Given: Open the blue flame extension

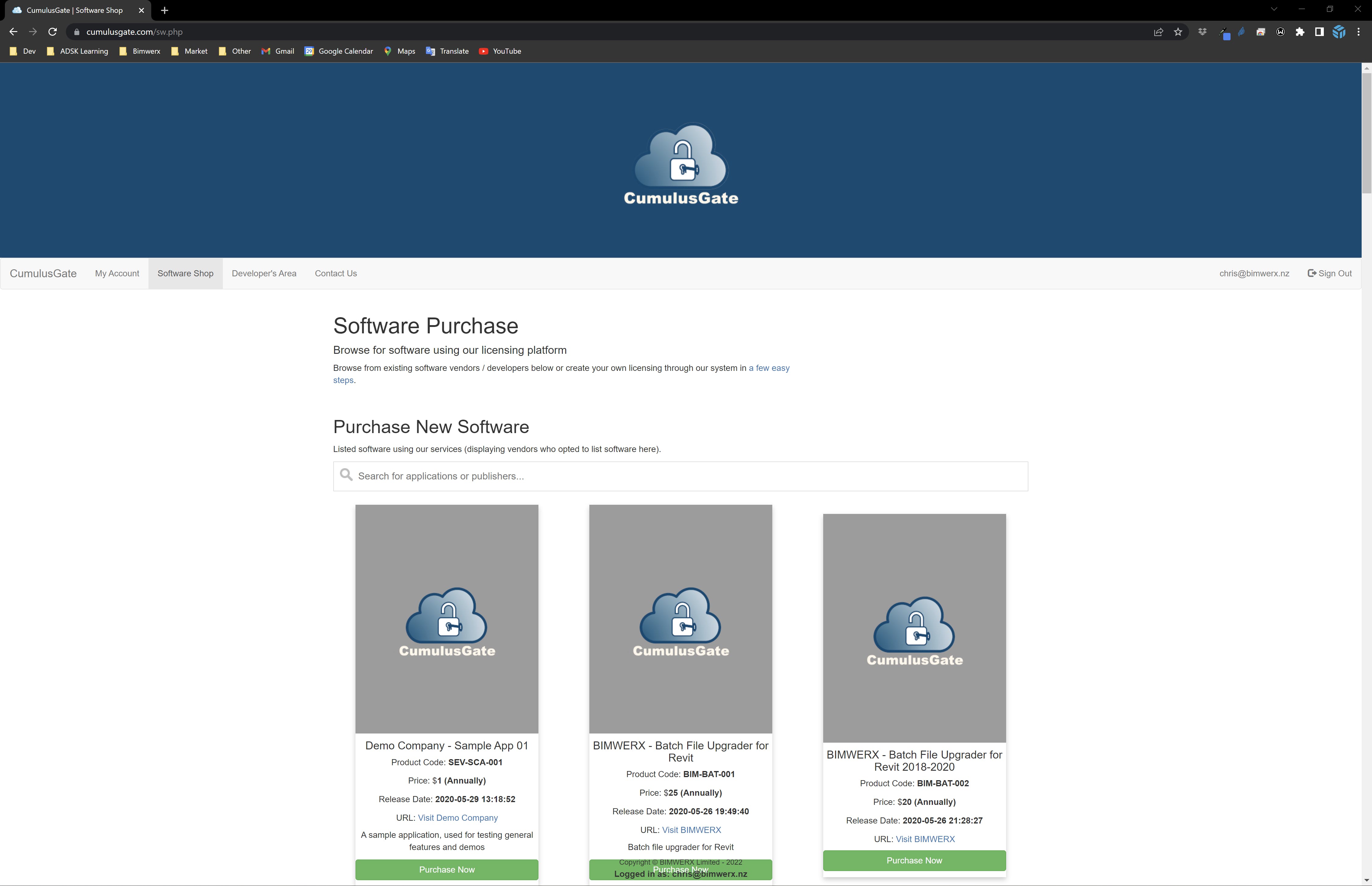Looking at the screenshot, I should [x=1242, y=32].
